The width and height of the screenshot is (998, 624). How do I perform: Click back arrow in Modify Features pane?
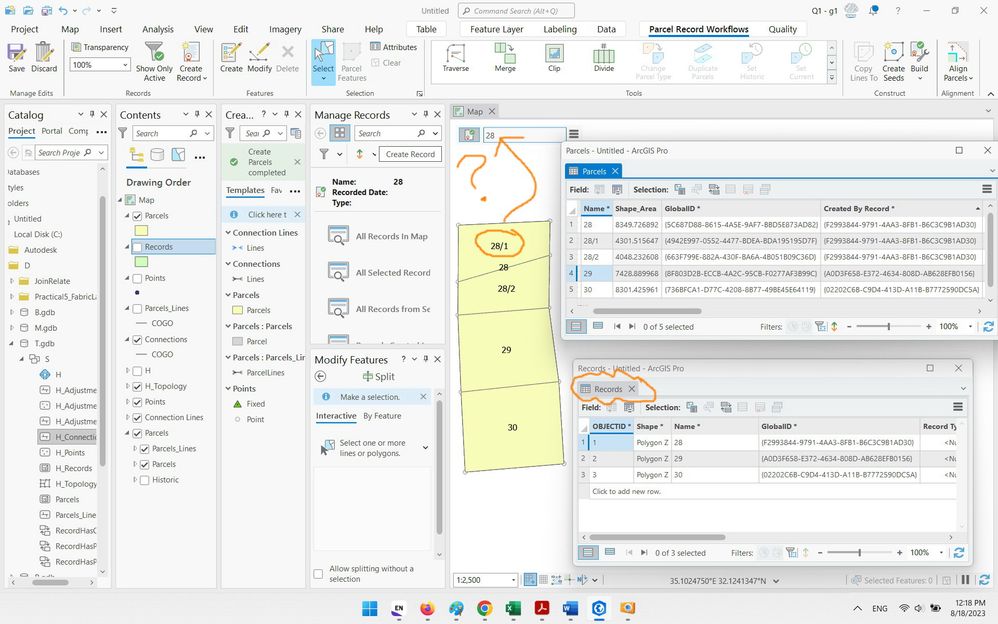[x=321, y=376]
